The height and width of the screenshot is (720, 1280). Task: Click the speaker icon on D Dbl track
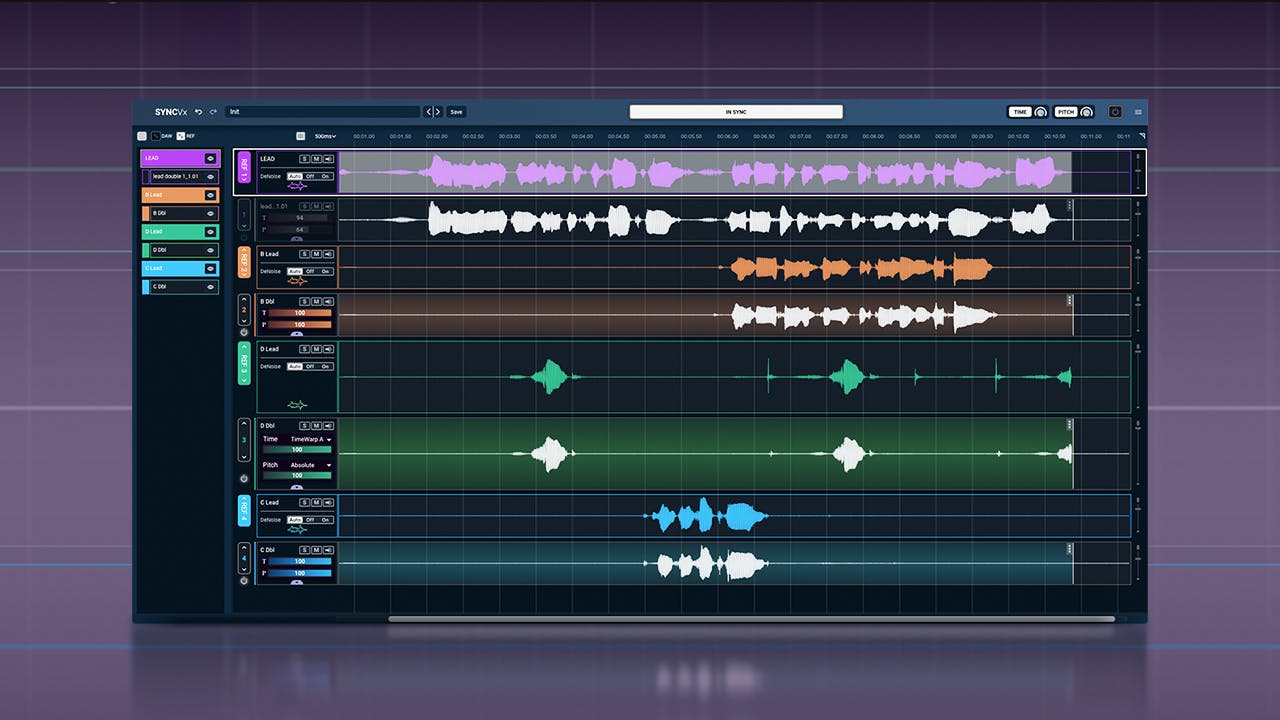click(x=328, y=425)
